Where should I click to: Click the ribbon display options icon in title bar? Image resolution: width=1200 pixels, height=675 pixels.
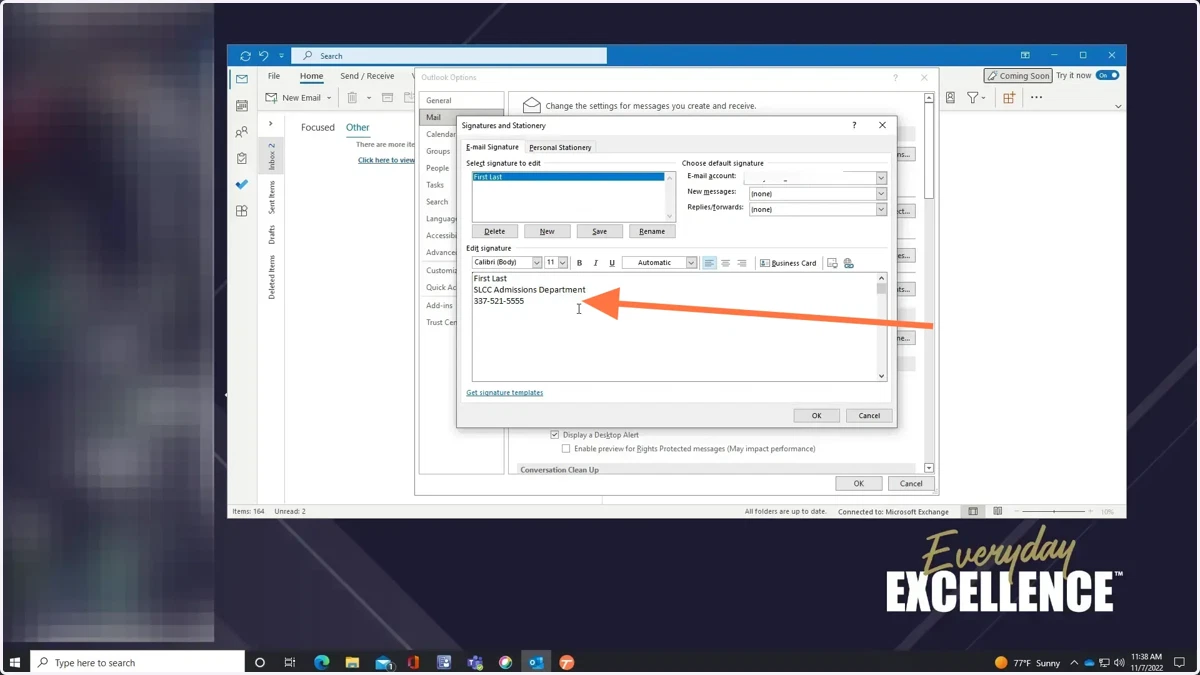coord(1025,56)
